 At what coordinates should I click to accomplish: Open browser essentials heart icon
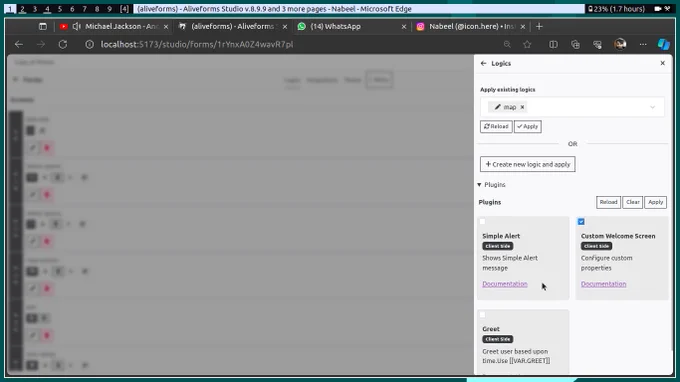597,44
